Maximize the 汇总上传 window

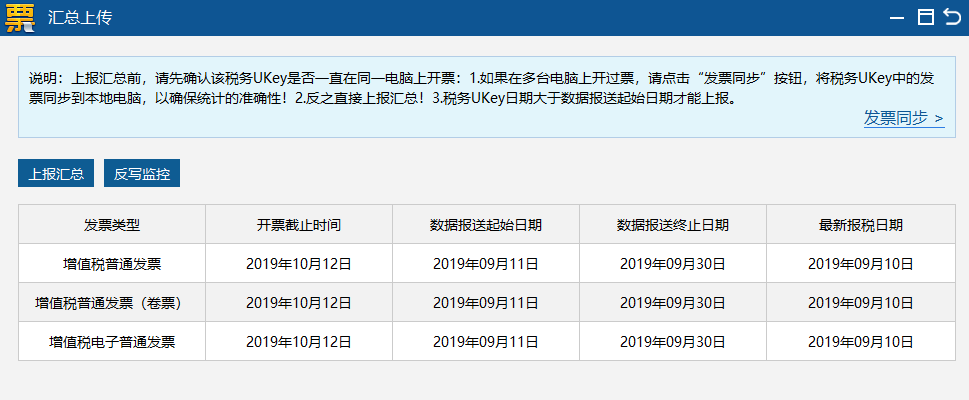pyautogui.click(x=926, y=17)
